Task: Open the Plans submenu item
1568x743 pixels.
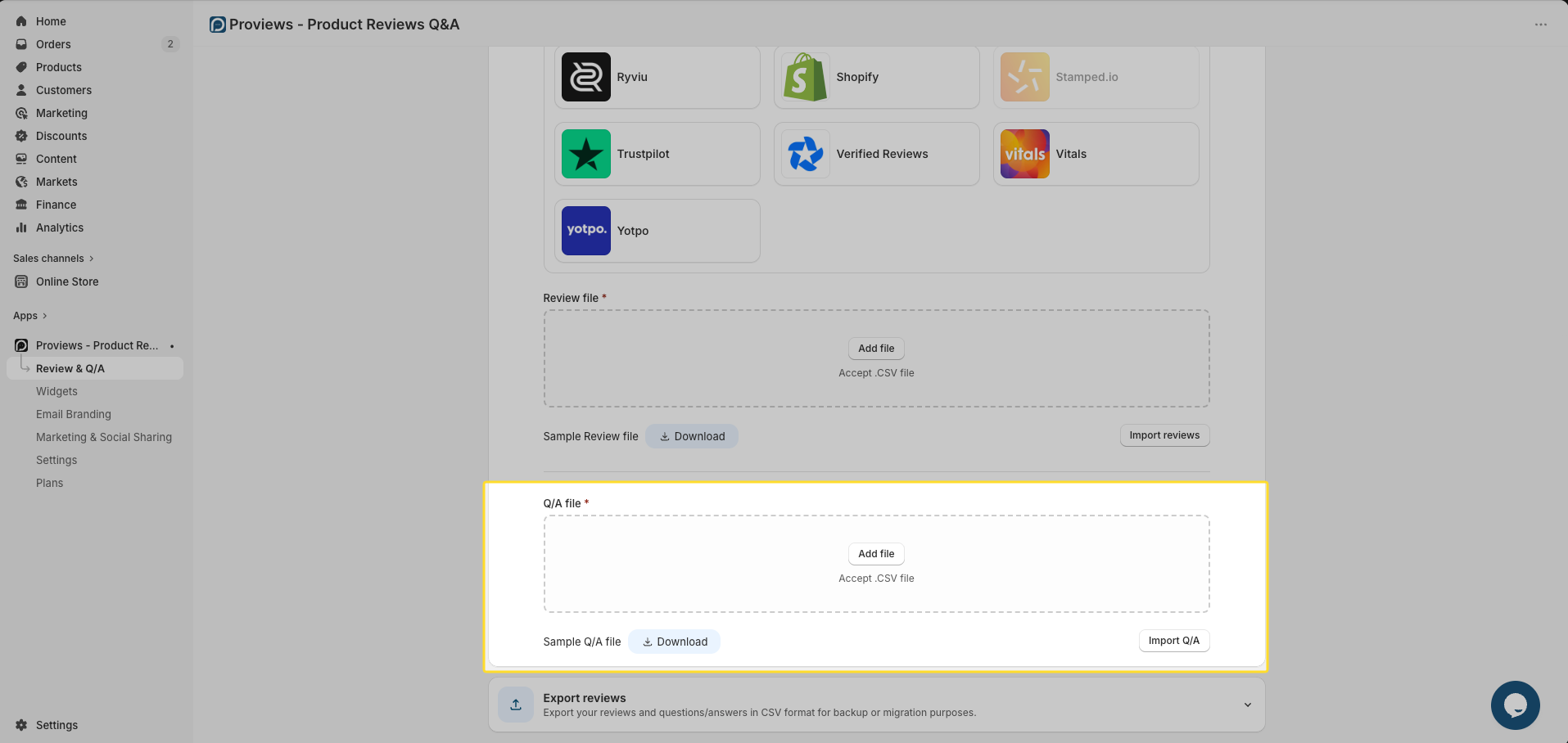Action: coord(49,483)
